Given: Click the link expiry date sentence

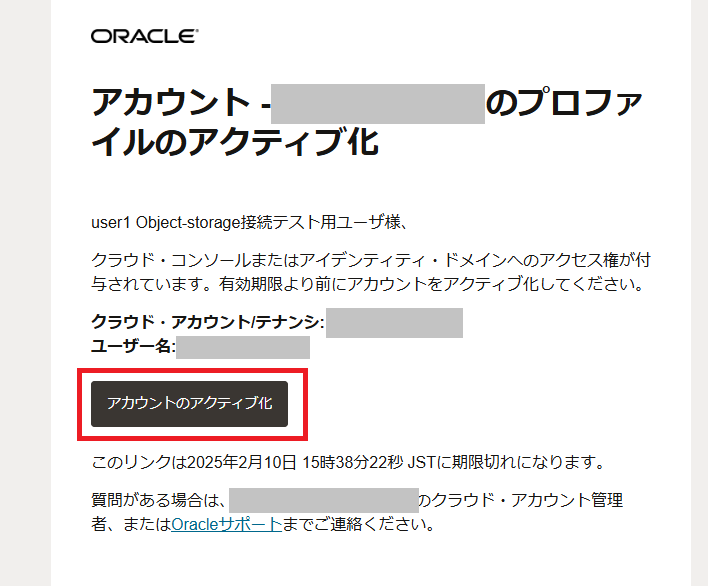Looking at the screenshot, I should point(348,462).
